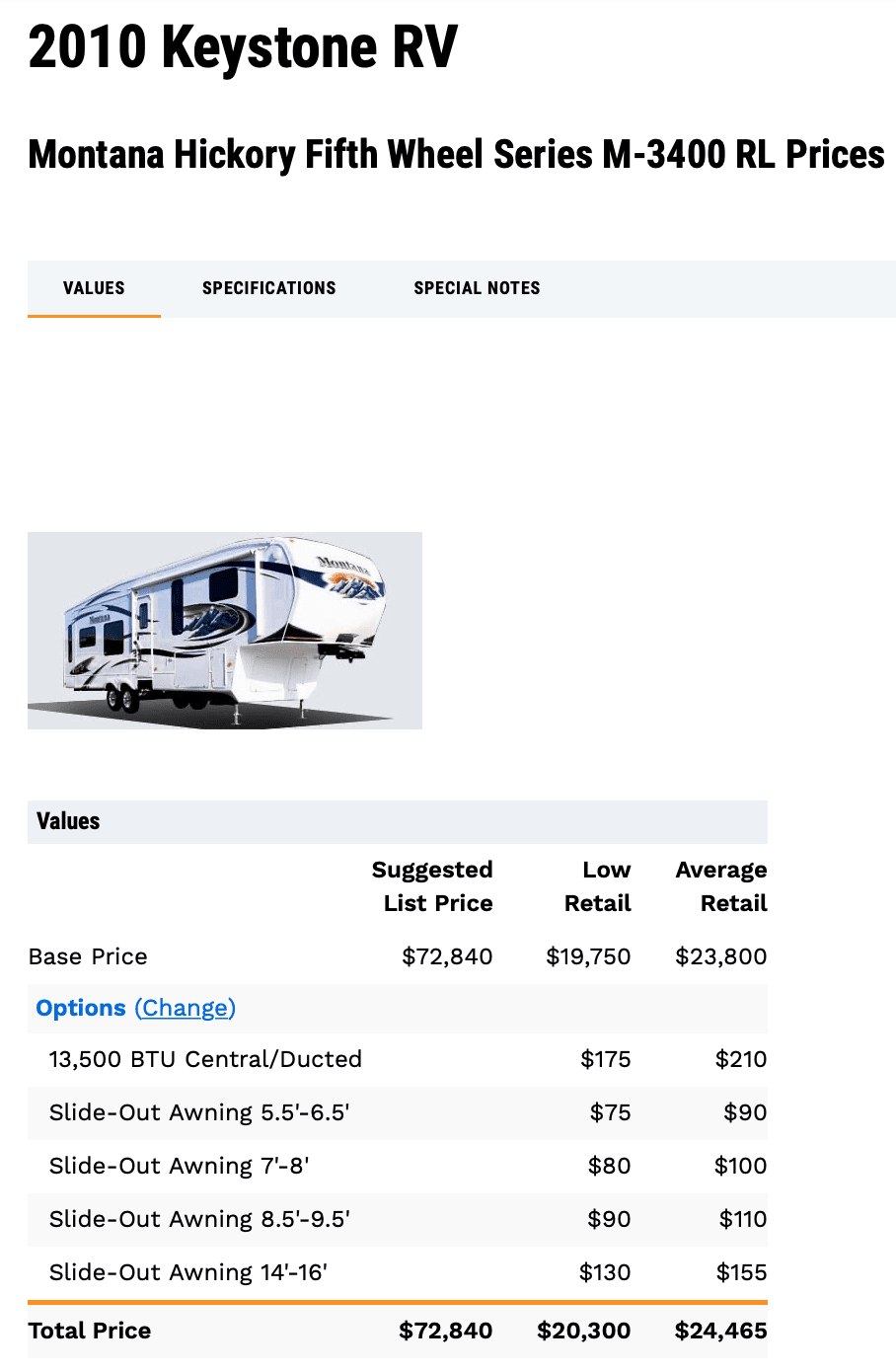Viewport: 896px width, 1372px height.
Task: Open the Montana fifth wheel RV photo
Action: click(x=225, y=631)
